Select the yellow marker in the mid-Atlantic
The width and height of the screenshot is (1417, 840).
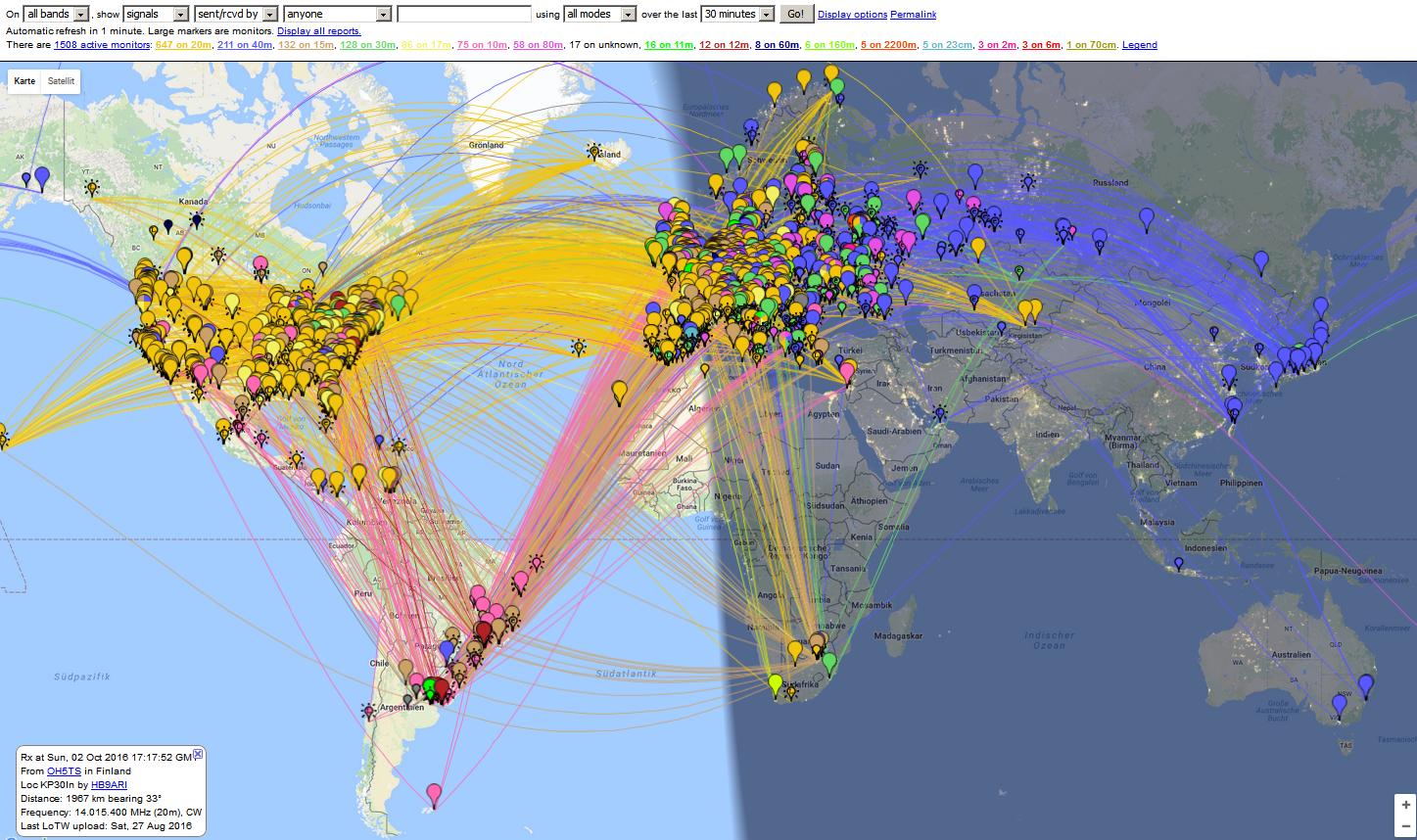coord(619,392)
